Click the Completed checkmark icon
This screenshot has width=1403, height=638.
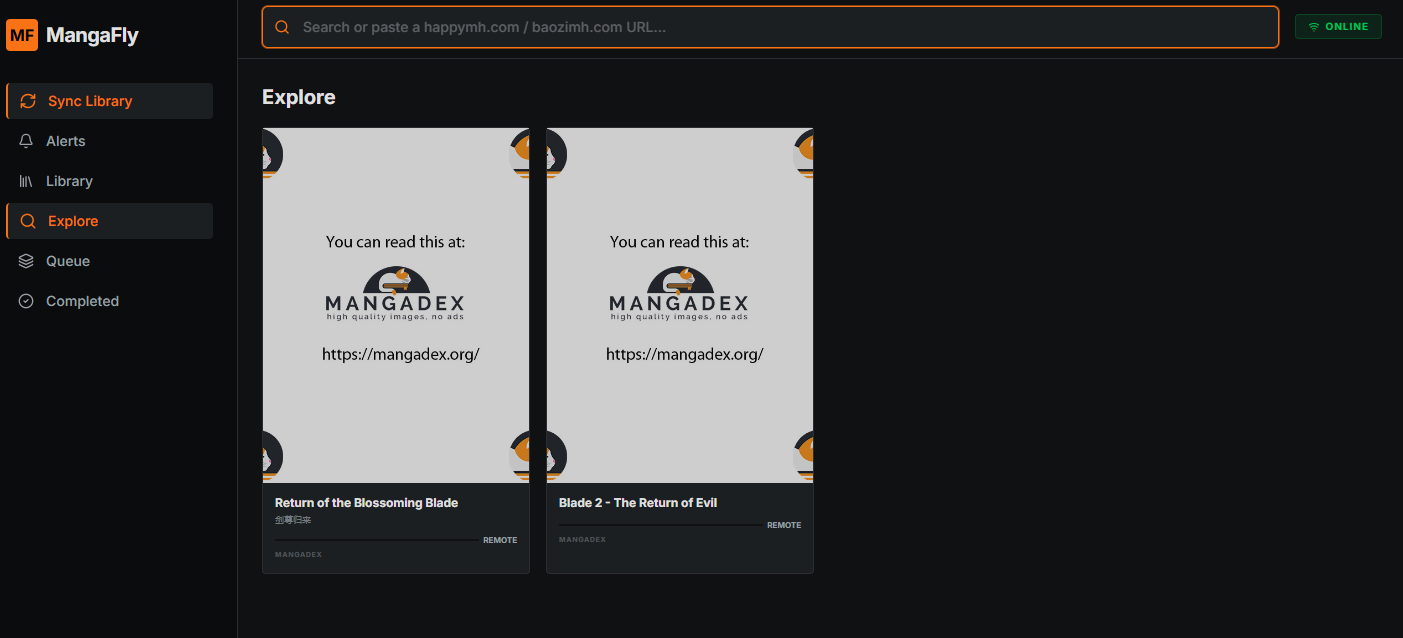click(x=26, y=300)
